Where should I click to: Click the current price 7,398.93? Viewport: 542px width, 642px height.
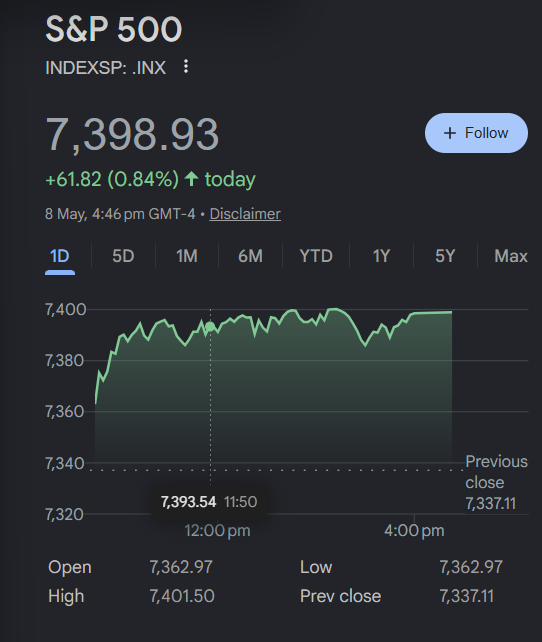[132, 134]
